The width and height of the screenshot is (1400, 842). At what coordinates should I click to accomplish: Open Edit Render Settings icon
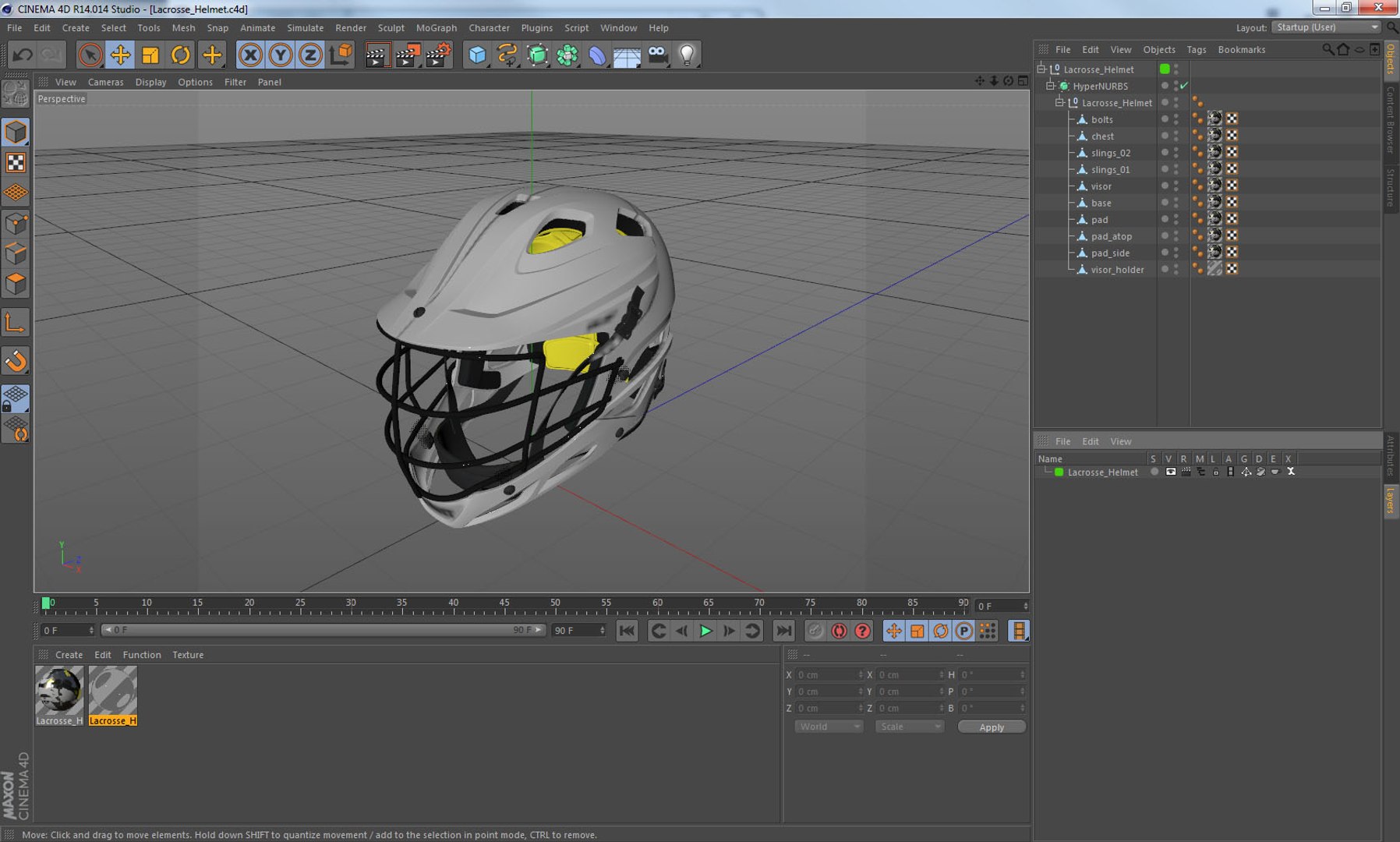tap(438, 55)
